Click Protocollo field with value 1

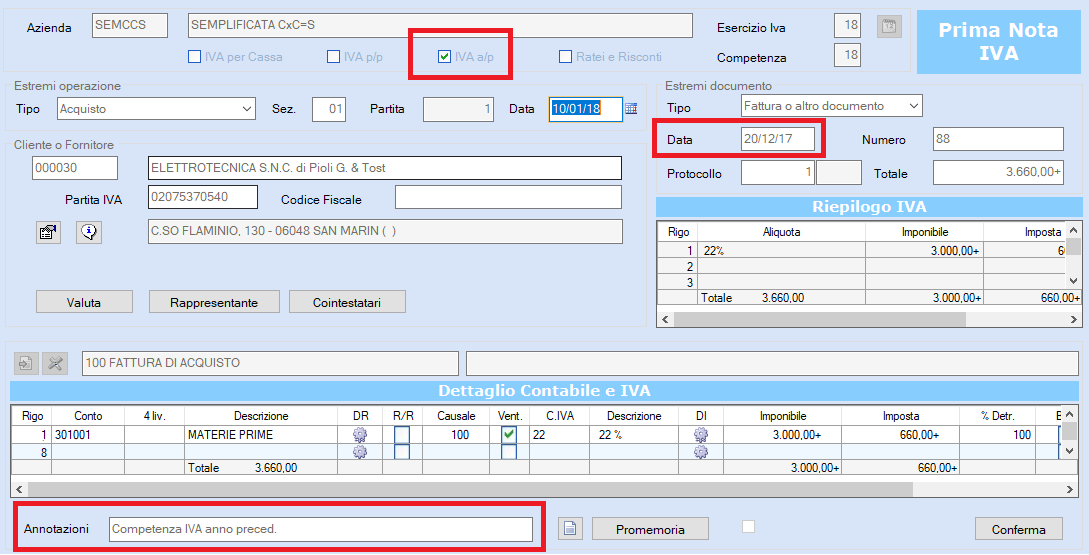(777, 172)
